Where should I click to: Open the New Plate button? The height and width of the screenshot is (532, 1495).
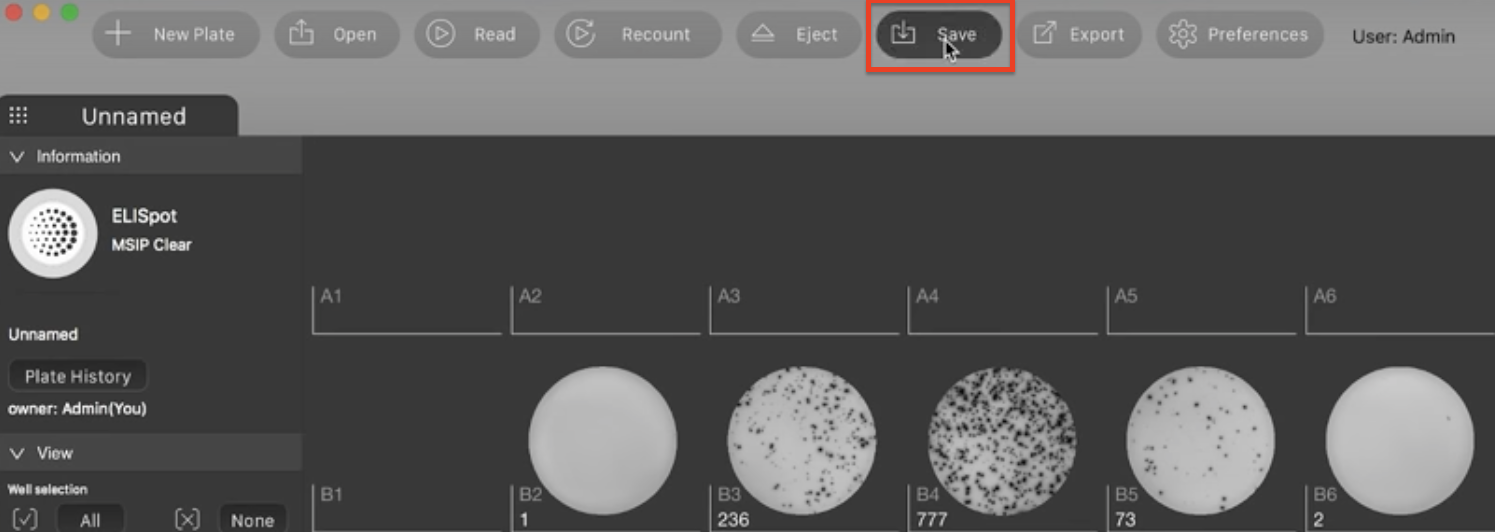click(176, 34)
